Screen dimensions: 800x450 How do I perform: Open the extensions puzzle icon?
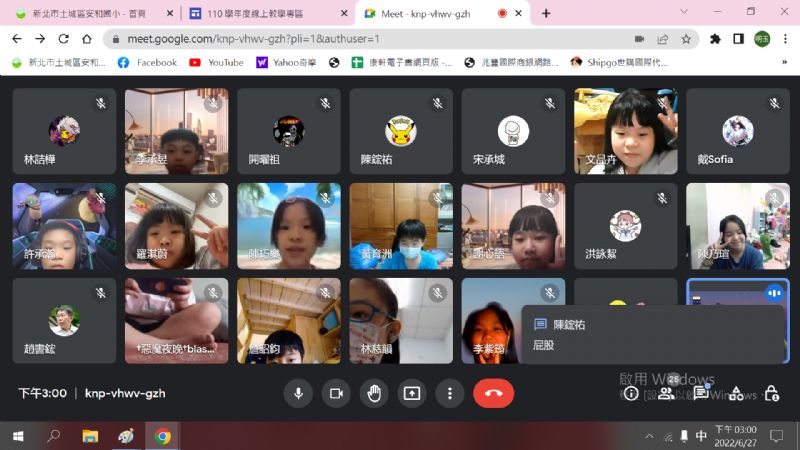[x=715, y=39]
